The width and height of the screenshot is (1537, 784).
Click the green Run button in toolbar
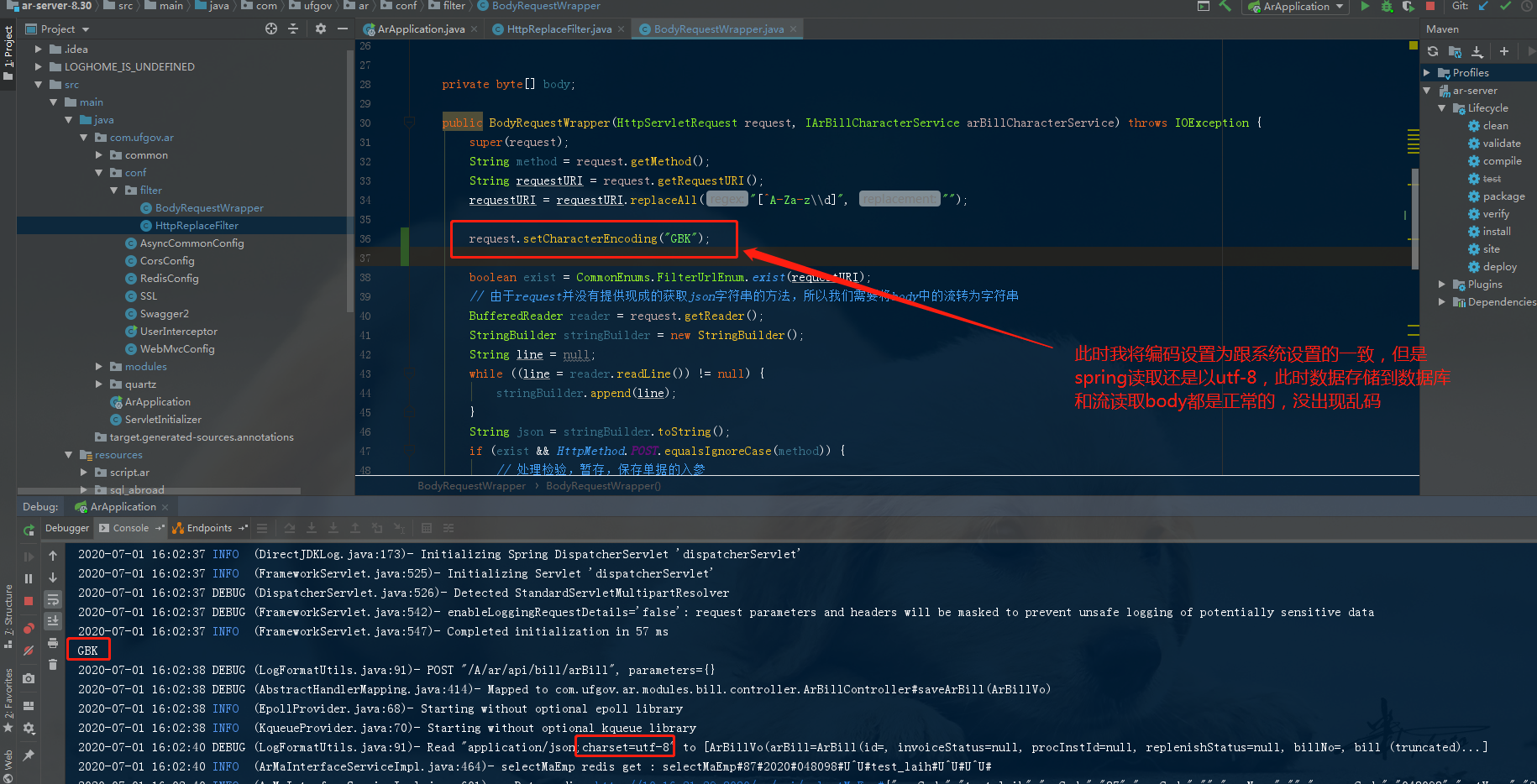click(1365, 6)
